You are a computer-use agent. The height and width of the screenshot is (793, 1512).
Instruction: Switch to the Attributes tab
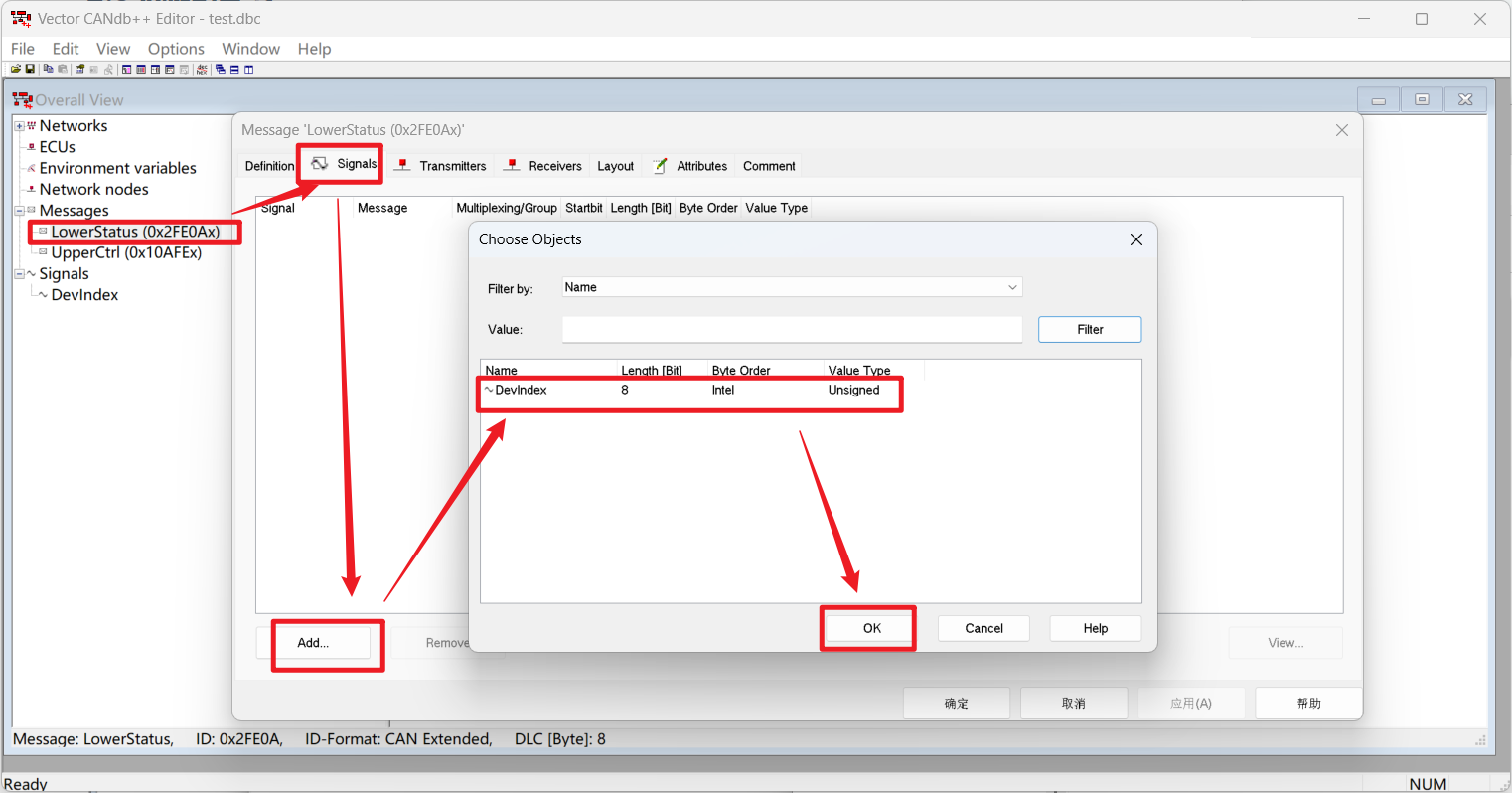click(x=701, y=166)
